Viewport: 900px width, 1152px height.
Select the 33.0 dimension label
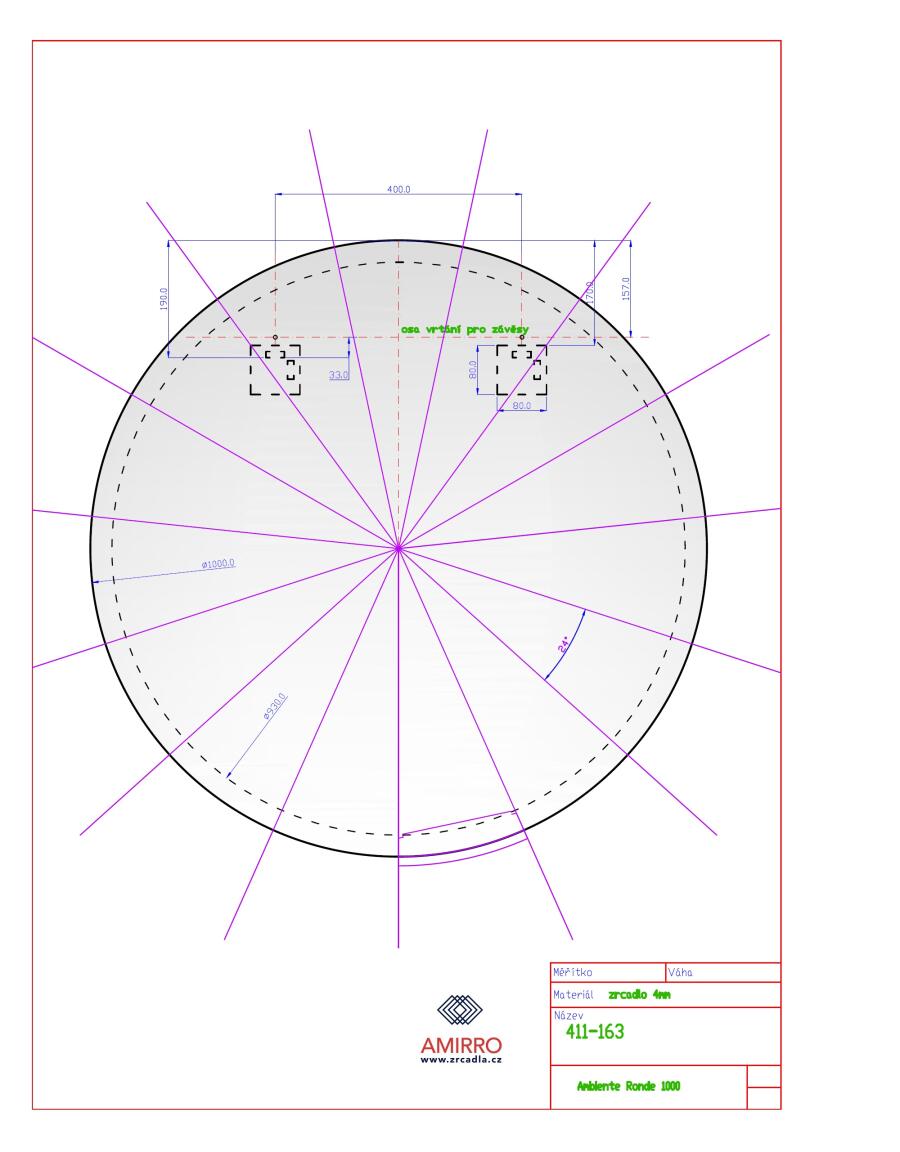pyautogui.click(x=338, y=375)
